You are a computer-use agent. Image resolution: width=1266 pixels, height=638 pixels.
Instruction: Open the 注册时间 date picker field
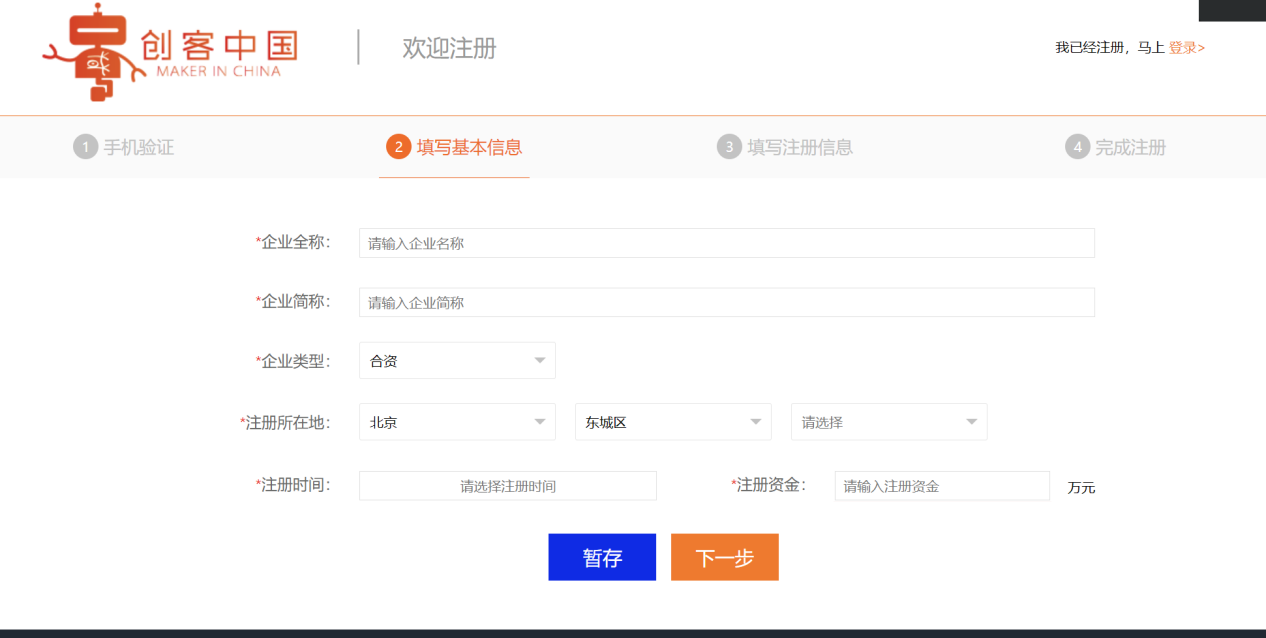click(x=508, y=486)
